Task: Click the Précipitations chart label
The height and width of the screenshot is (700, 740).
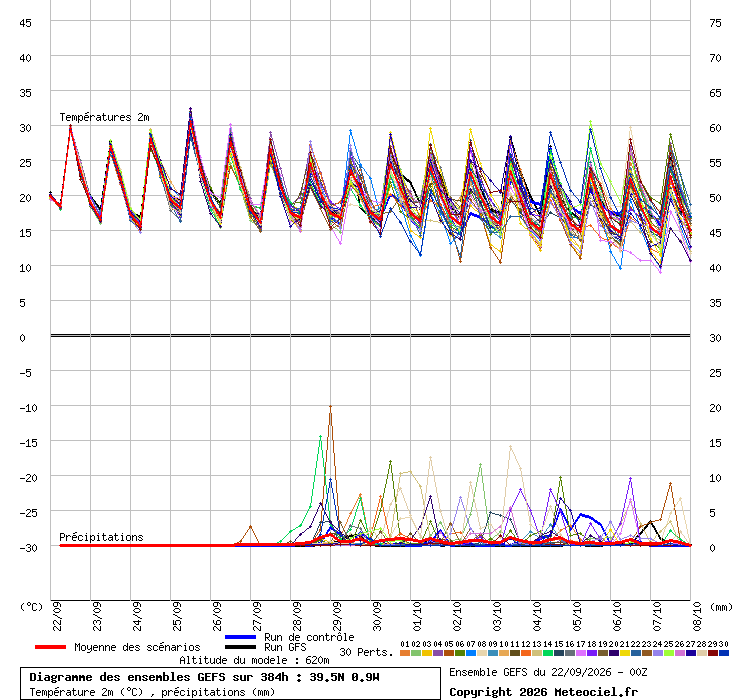Action: pyautogui.click(x=101, y=537)
